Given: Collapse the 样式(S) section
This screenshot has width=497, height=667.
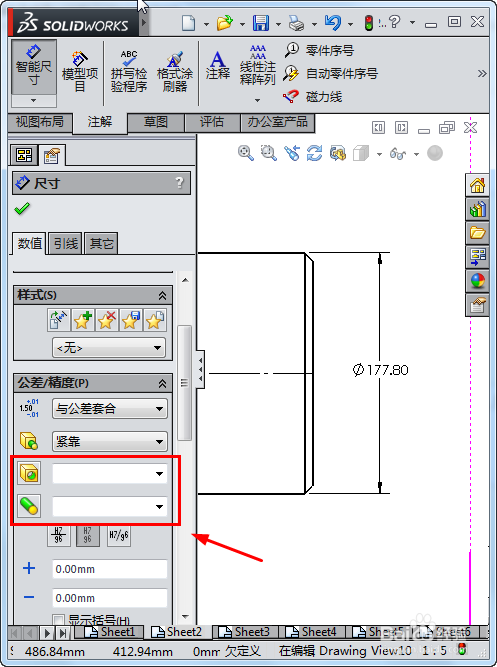Looking at the screenshot, I should click(x=162, y=295).
